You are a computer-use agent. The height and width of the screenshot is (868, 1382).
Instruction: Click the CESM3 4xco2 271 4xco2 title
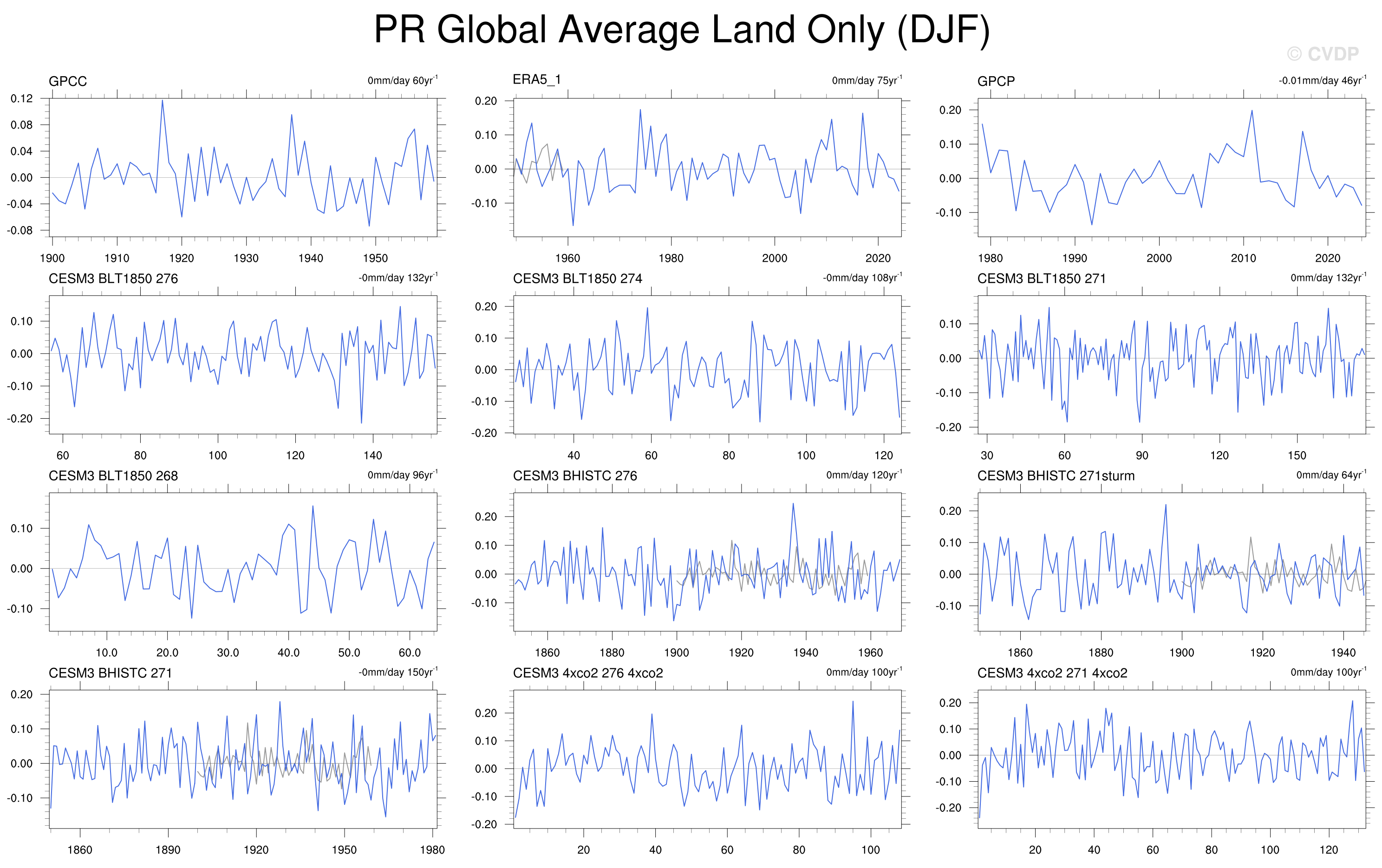click(x=1052, y=674)
